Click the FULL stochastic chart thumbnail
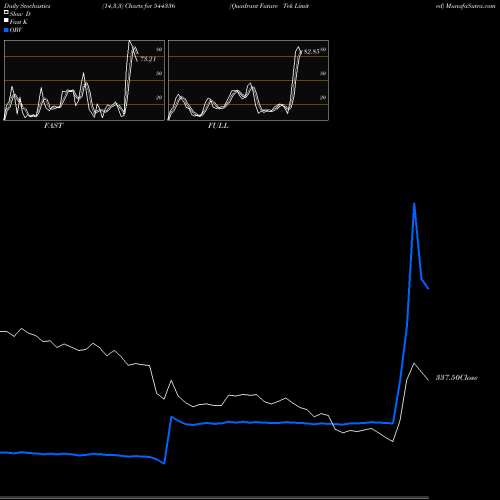 point(248,80)
